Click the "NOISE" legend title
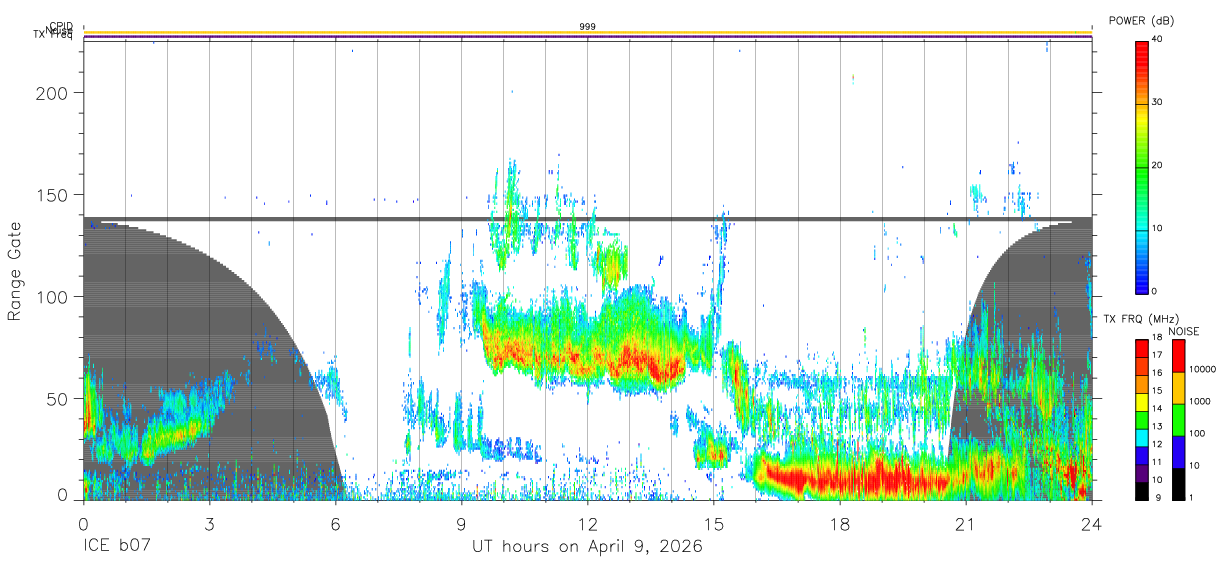The image size is (1228, 567). [x=1184, y=331]
